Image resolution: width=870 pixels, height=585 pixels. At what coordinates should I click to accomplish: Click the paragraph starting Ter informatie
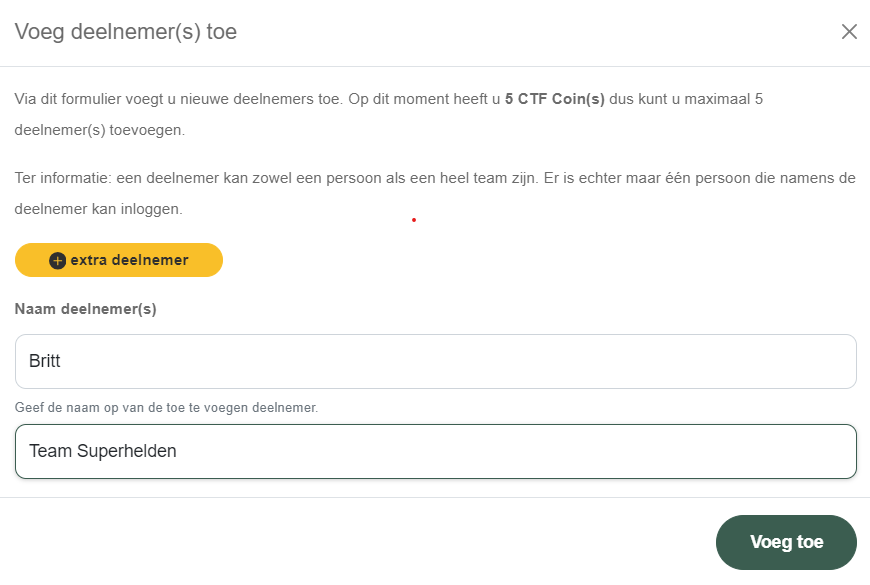point(435,178)
